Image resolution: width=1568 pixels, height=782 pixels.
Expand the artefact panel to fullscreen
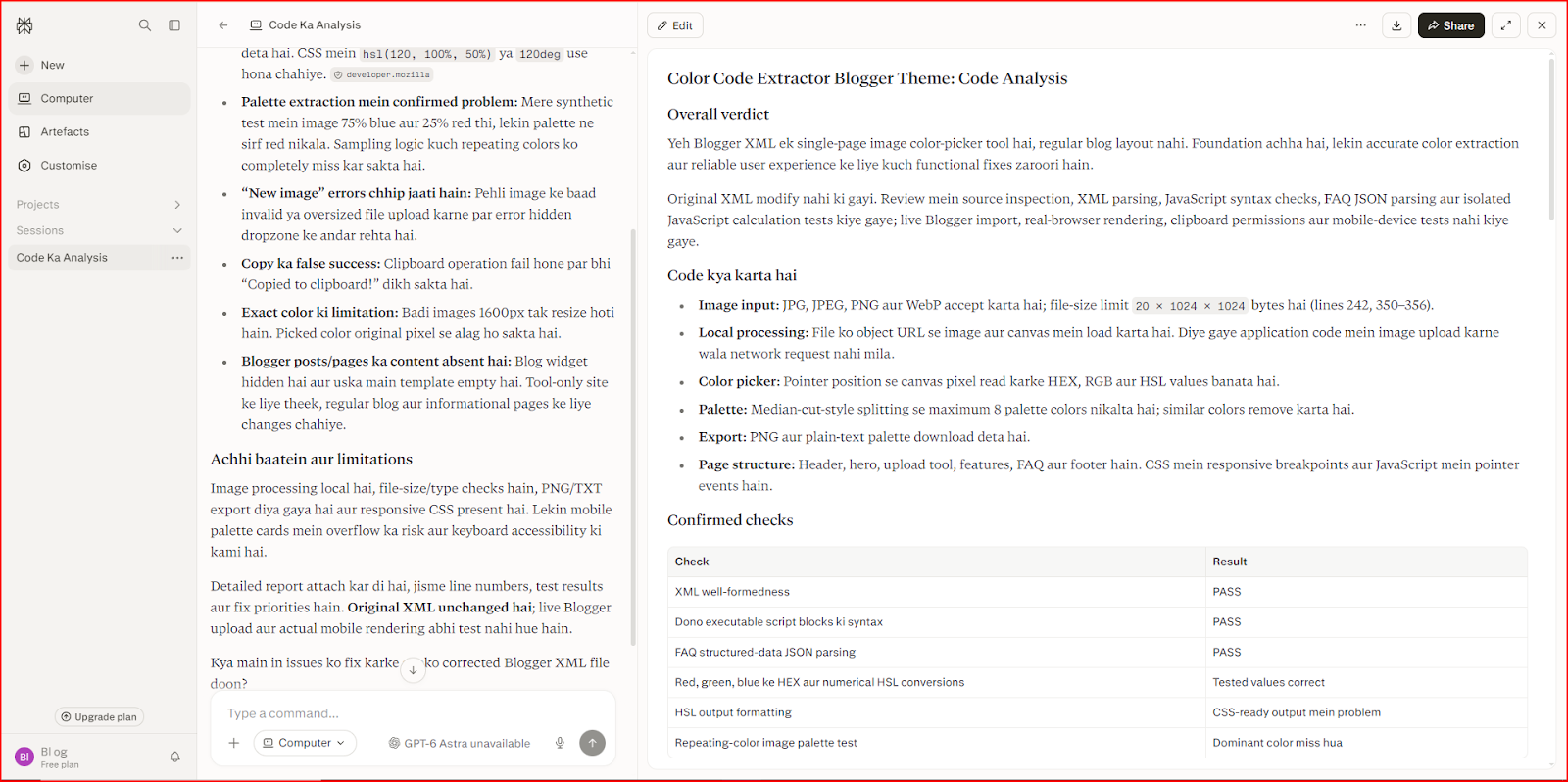coord(1506,25)
